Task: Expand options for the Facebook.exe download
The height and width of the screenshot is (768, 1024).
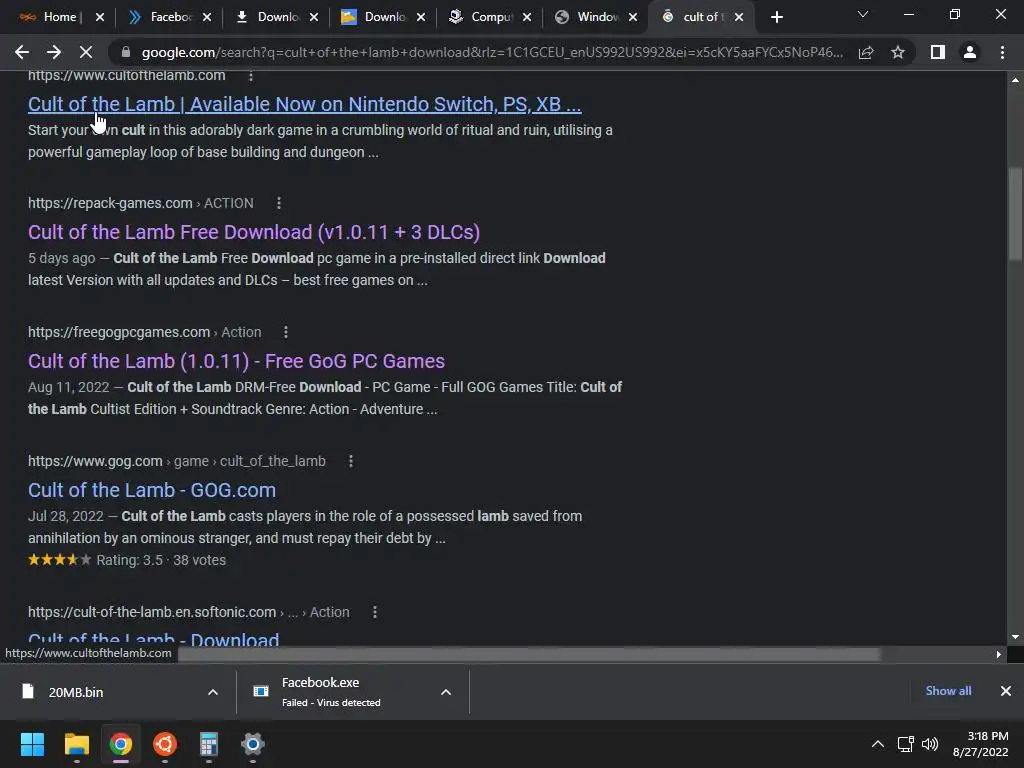Action: (x=446, y=692)
